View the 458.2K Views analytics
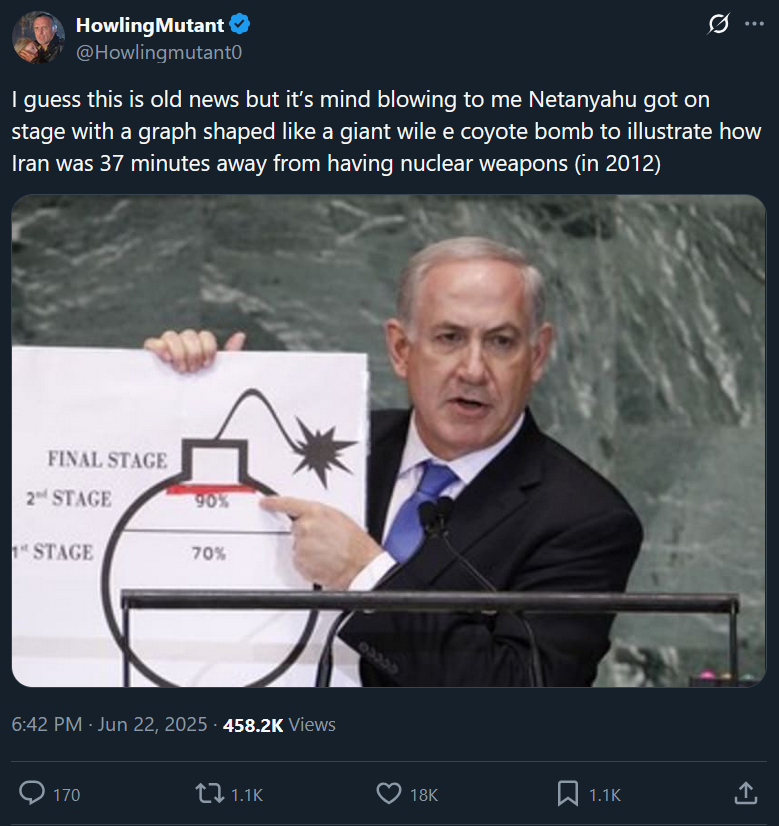The height and width of the screenshot is (826, 779). click(x=279, y=725)
